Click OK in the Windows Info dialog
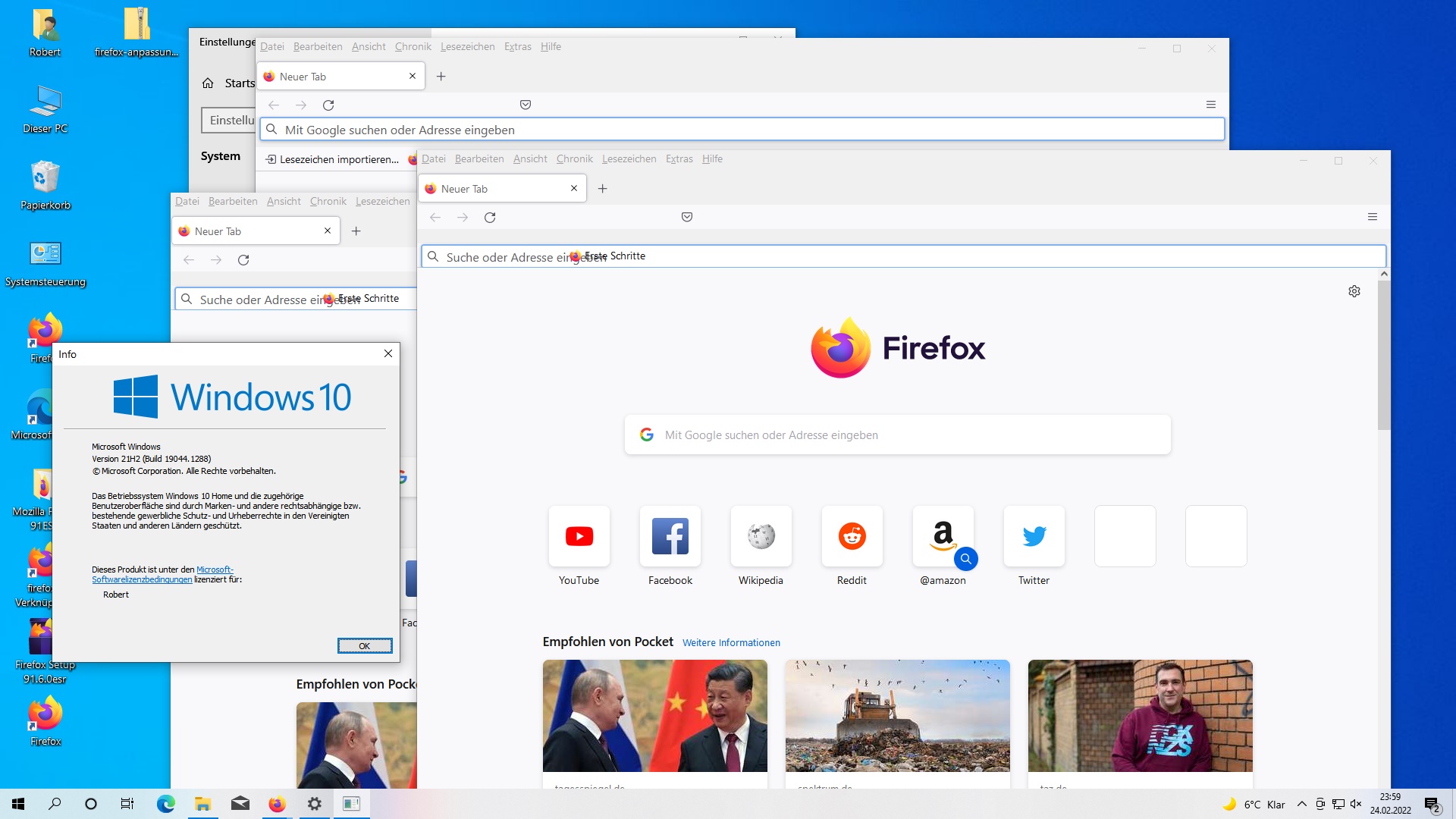The height and width of the screenshot is (819, 1456). (365, 646)
